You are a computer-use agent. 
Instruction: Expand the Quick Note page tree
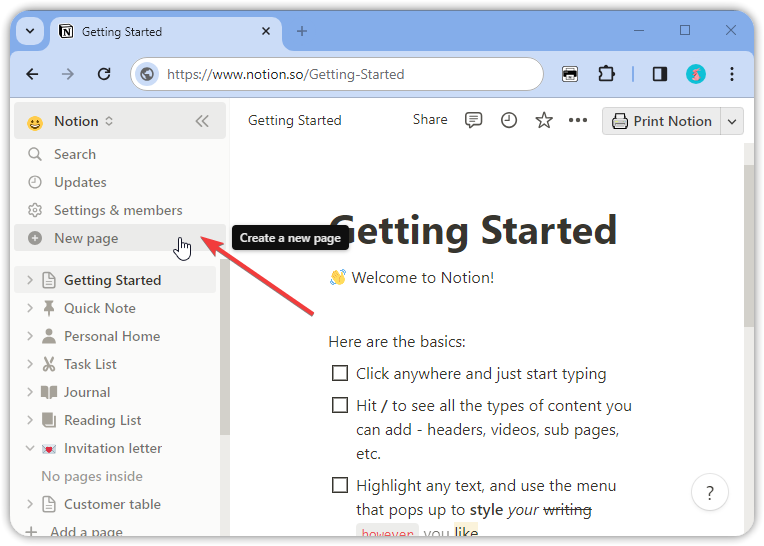(x=30, y=308)
